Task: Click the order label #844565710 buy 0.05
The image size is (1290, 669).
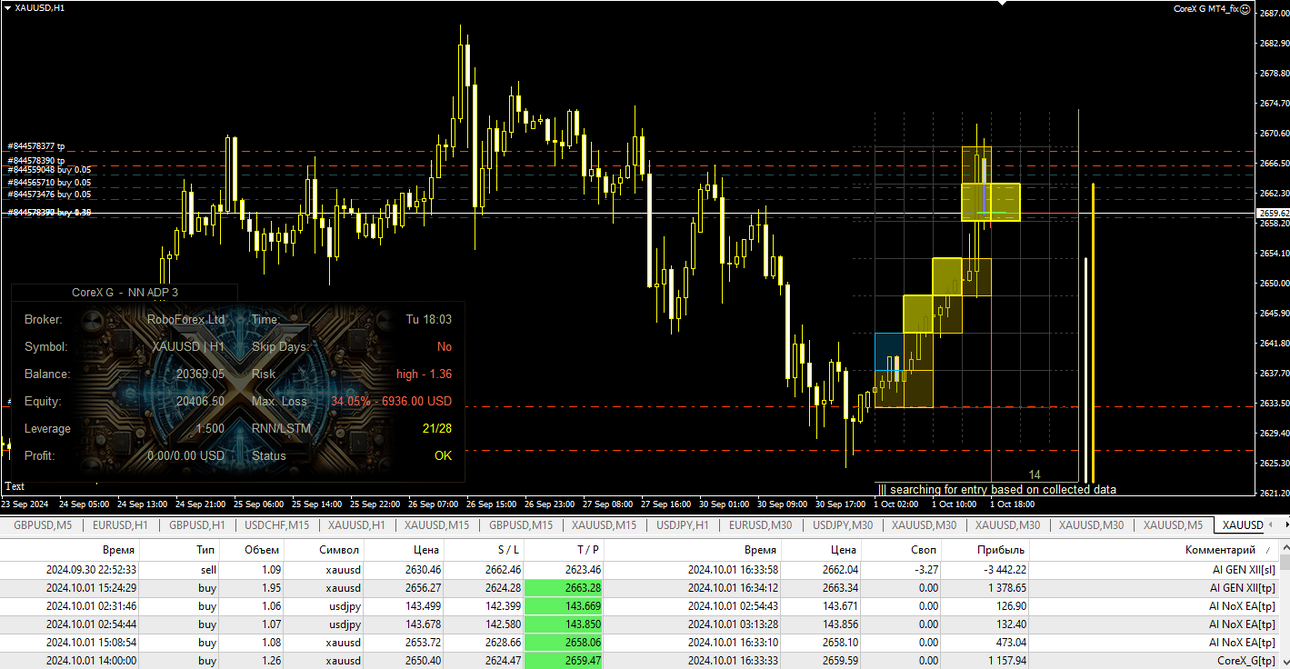Action: point(50,183)
